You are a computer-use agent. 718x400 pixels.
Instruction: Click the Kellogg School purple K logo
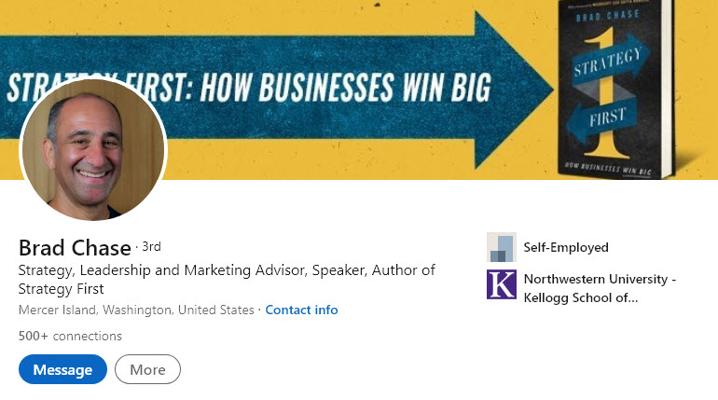pos(501,285)
